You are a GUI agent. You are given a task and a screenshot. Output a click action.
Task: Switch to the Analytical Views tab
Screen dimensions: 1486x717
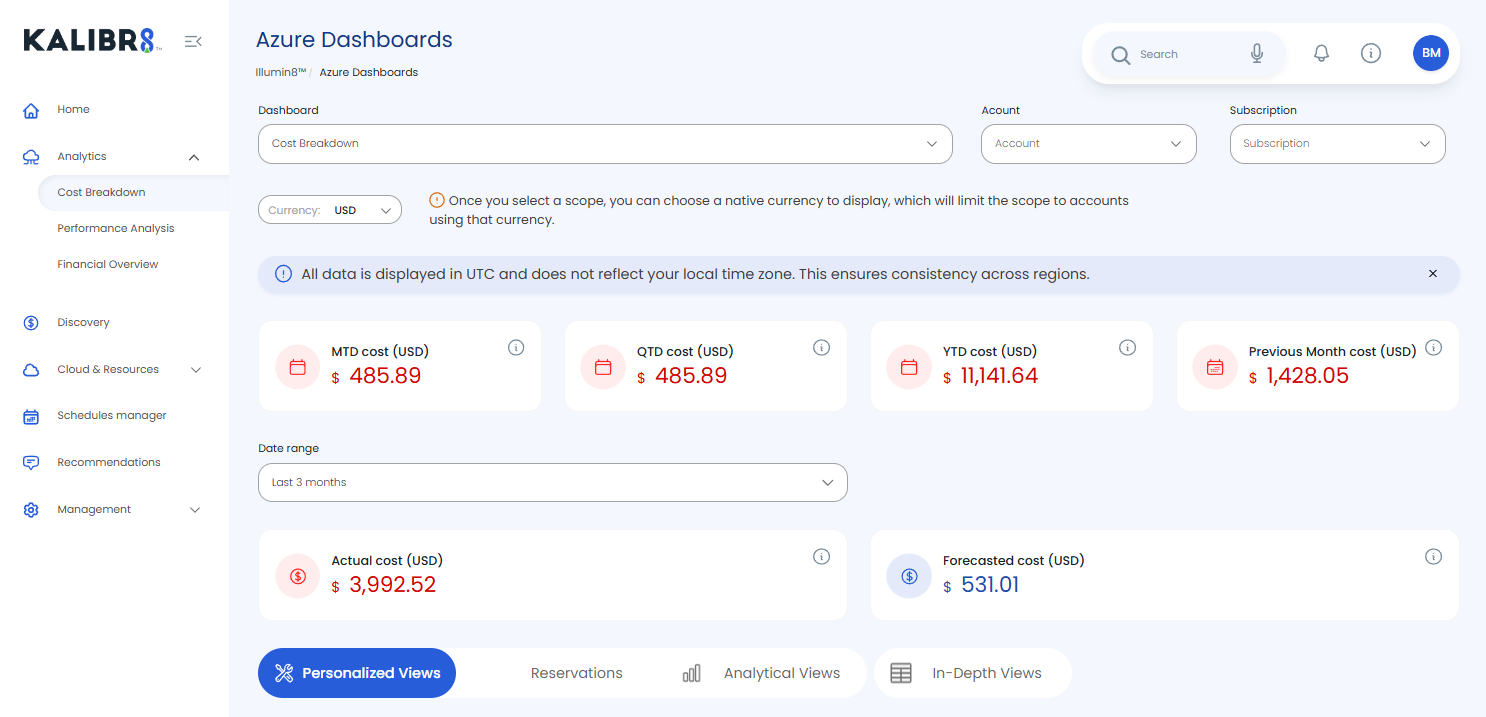(762, 673)
